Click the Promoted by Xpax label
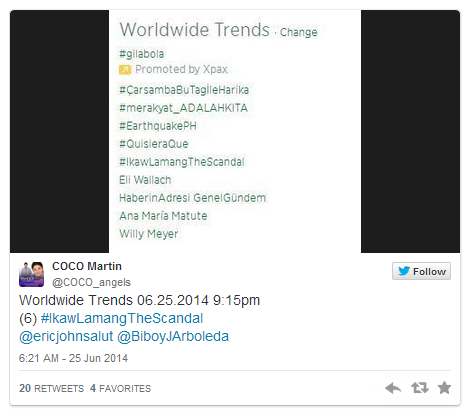 coord(181,69)
